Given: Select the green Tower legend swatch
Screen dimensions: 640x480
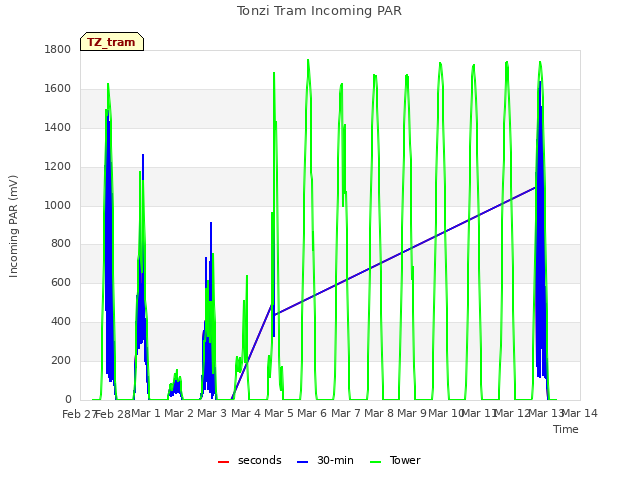Looking at the screenshot, I should click(x=375, y=462).
